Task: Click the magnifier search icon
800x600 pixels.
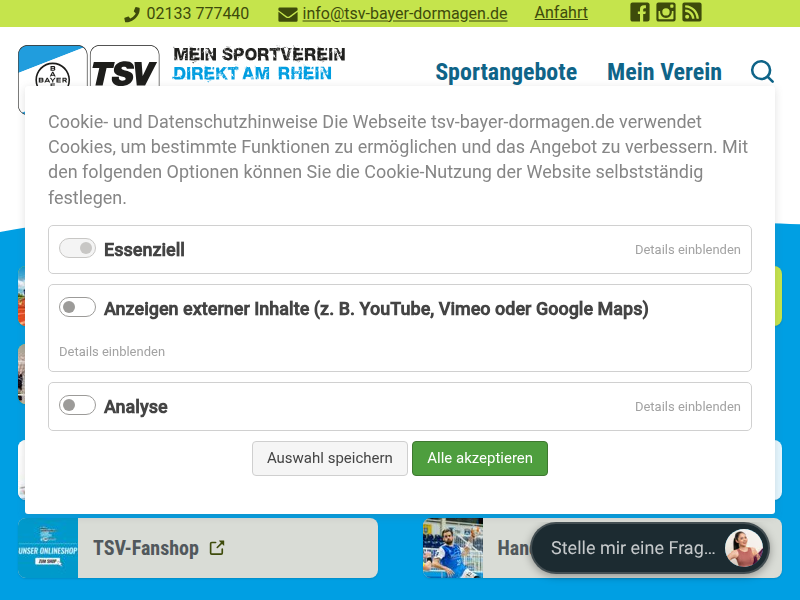Action: coord(762,72)
